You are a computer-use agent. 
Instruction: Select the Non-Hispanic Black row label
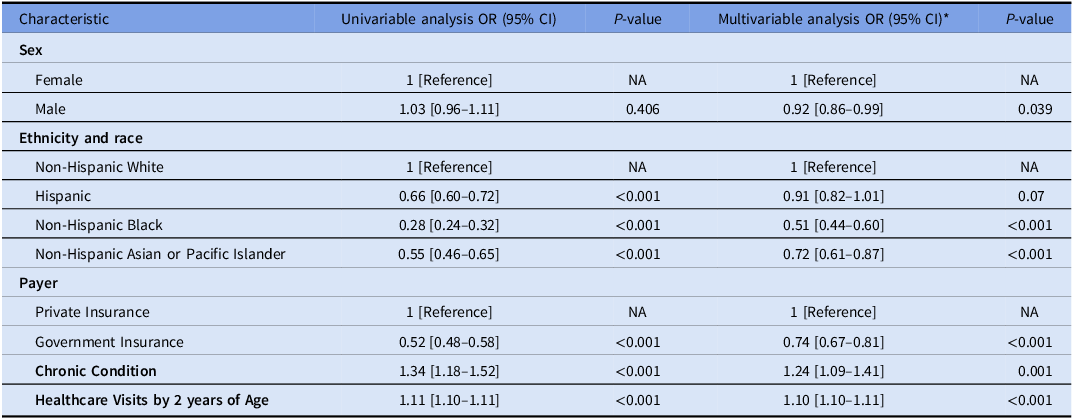point(98,225)
